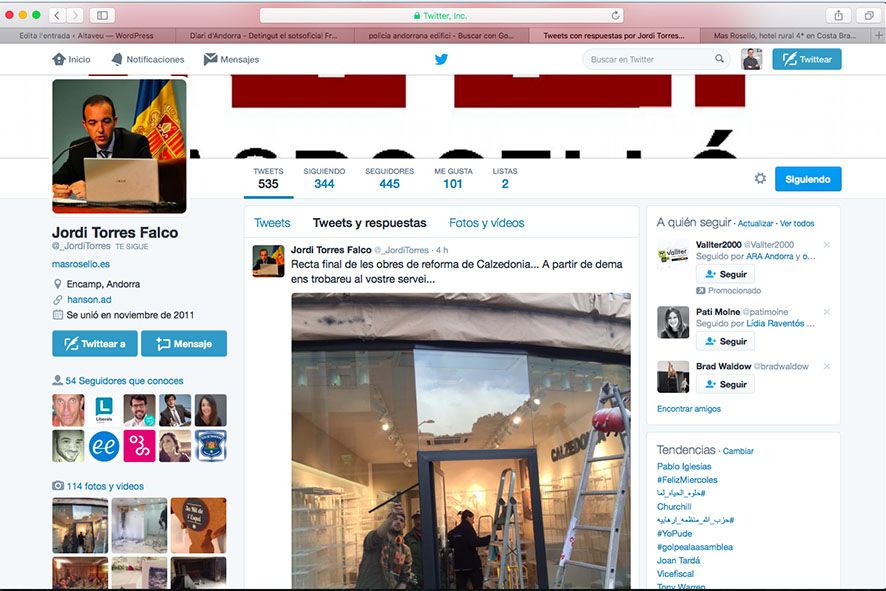Viewport: 886px width, 591px height.
Task: Go back with Safari back arrow
Action: [54, 15]
